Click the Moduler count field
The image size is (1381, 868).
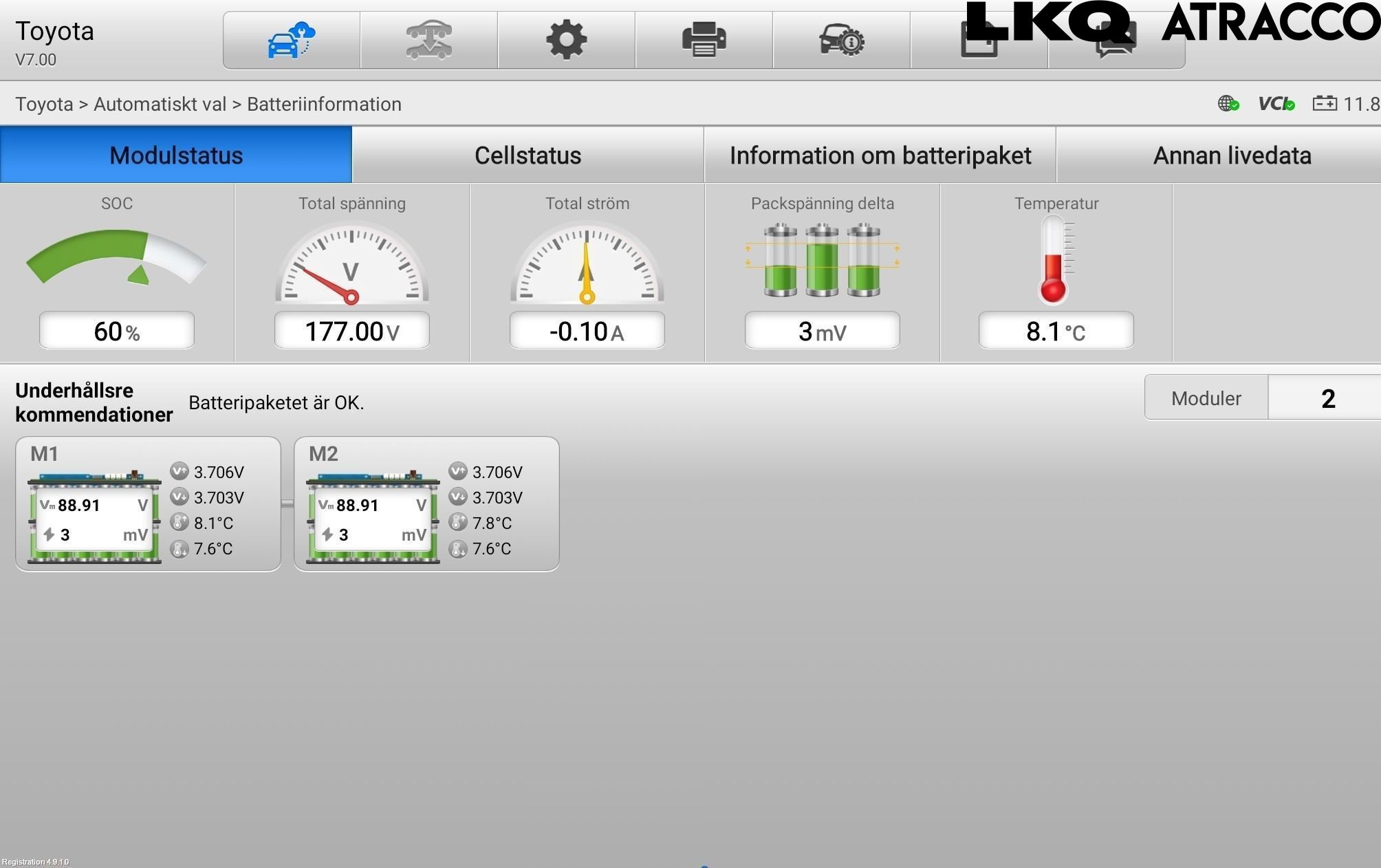[x=1327, y=398]
